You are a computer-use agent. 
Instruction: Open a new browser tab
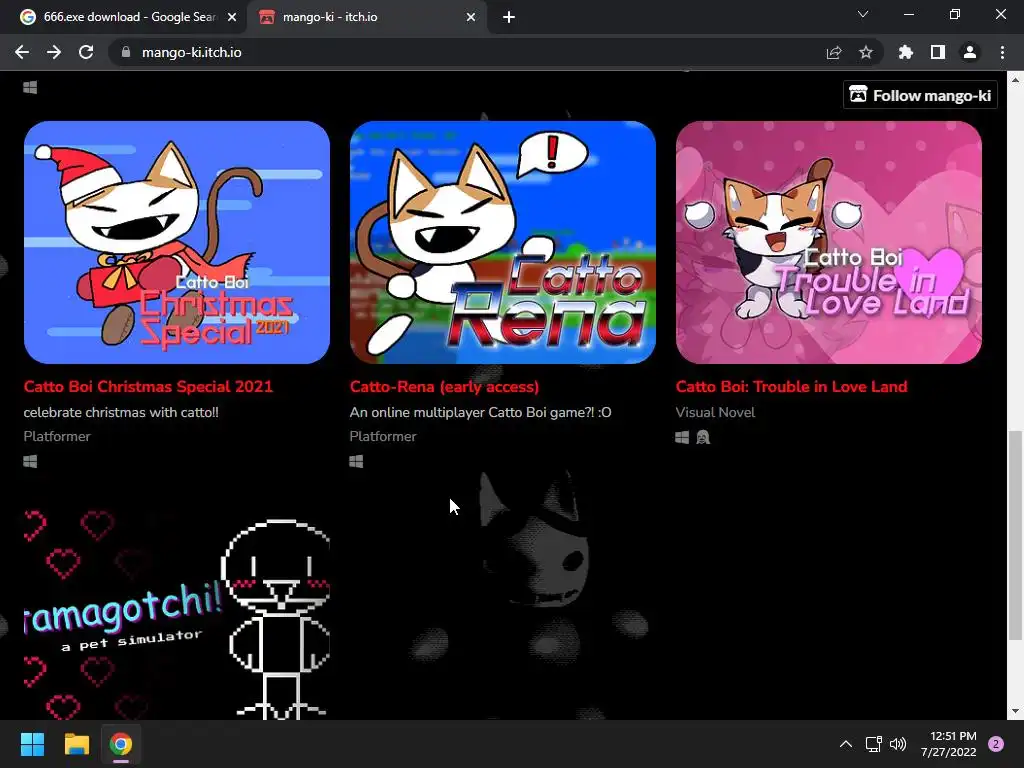(x=509, y=17)
